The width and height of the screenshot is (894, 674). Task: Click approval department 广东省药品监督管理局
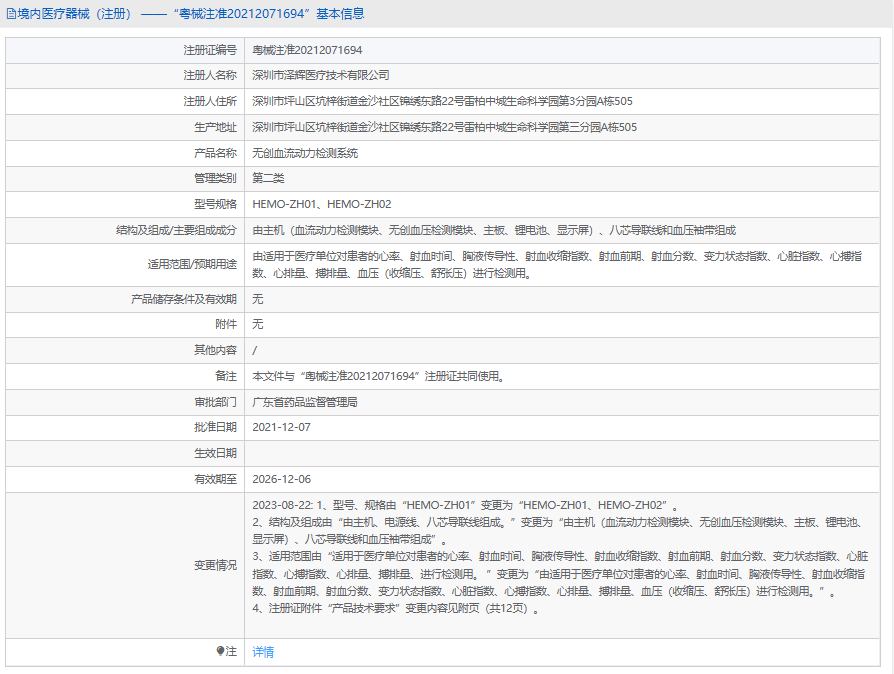pyautogui.click(x=305, y=402)
